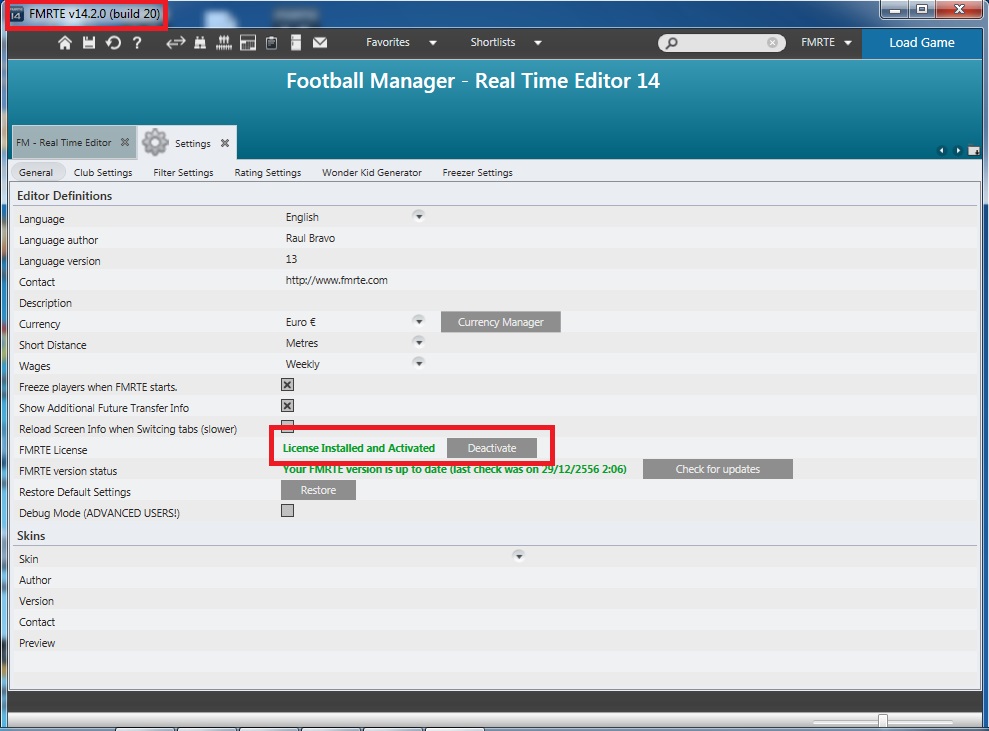
Task: Click the floppy disk Save icon
Action: pos(89,43)
